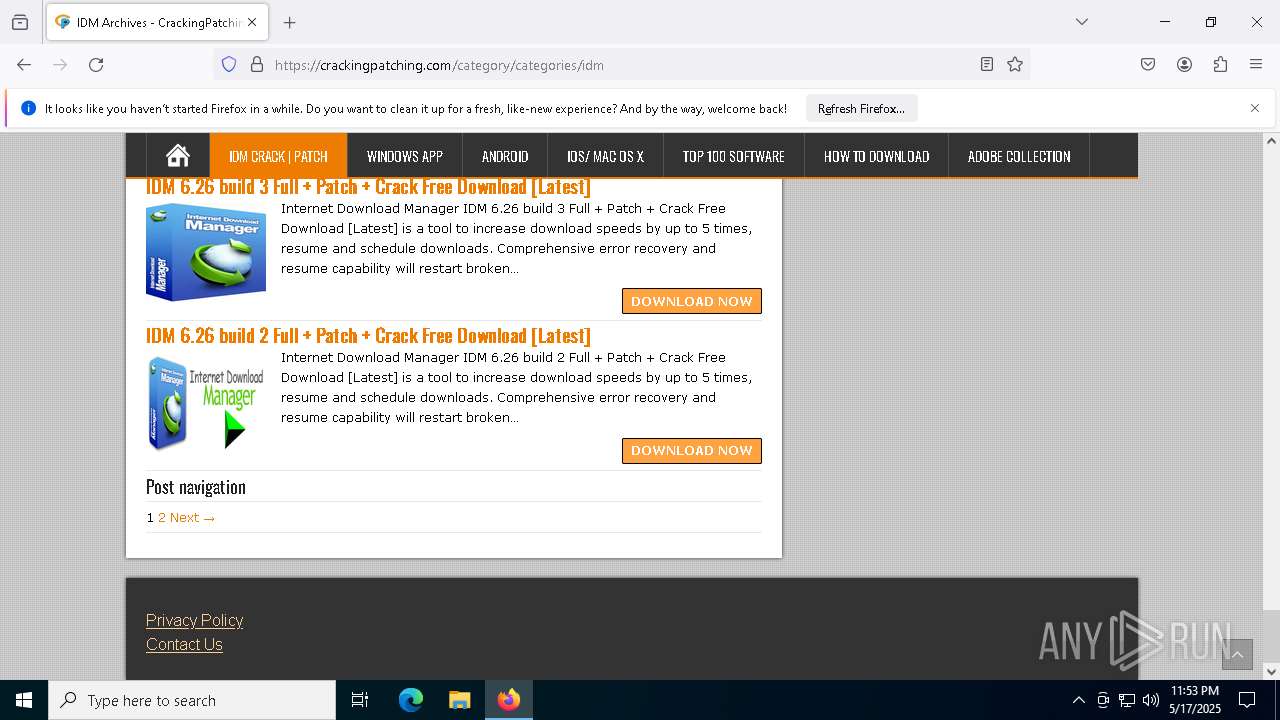
Task: Click the Firefox taskbar icon
Action: pos(509,700)
